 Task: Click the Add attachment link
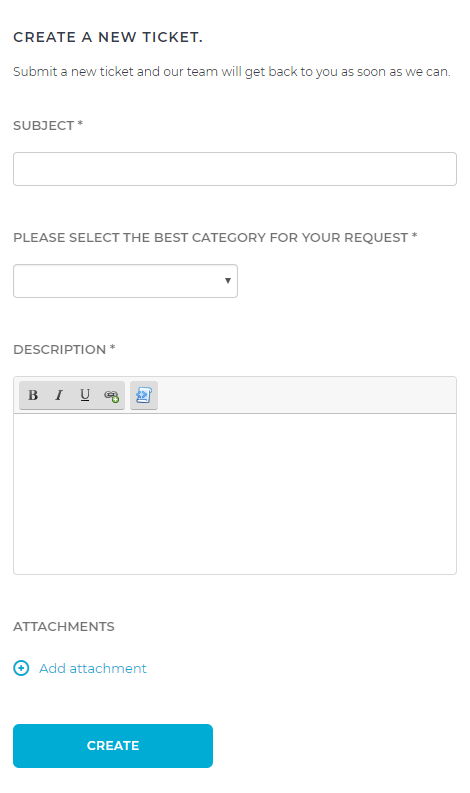[93, 668]
